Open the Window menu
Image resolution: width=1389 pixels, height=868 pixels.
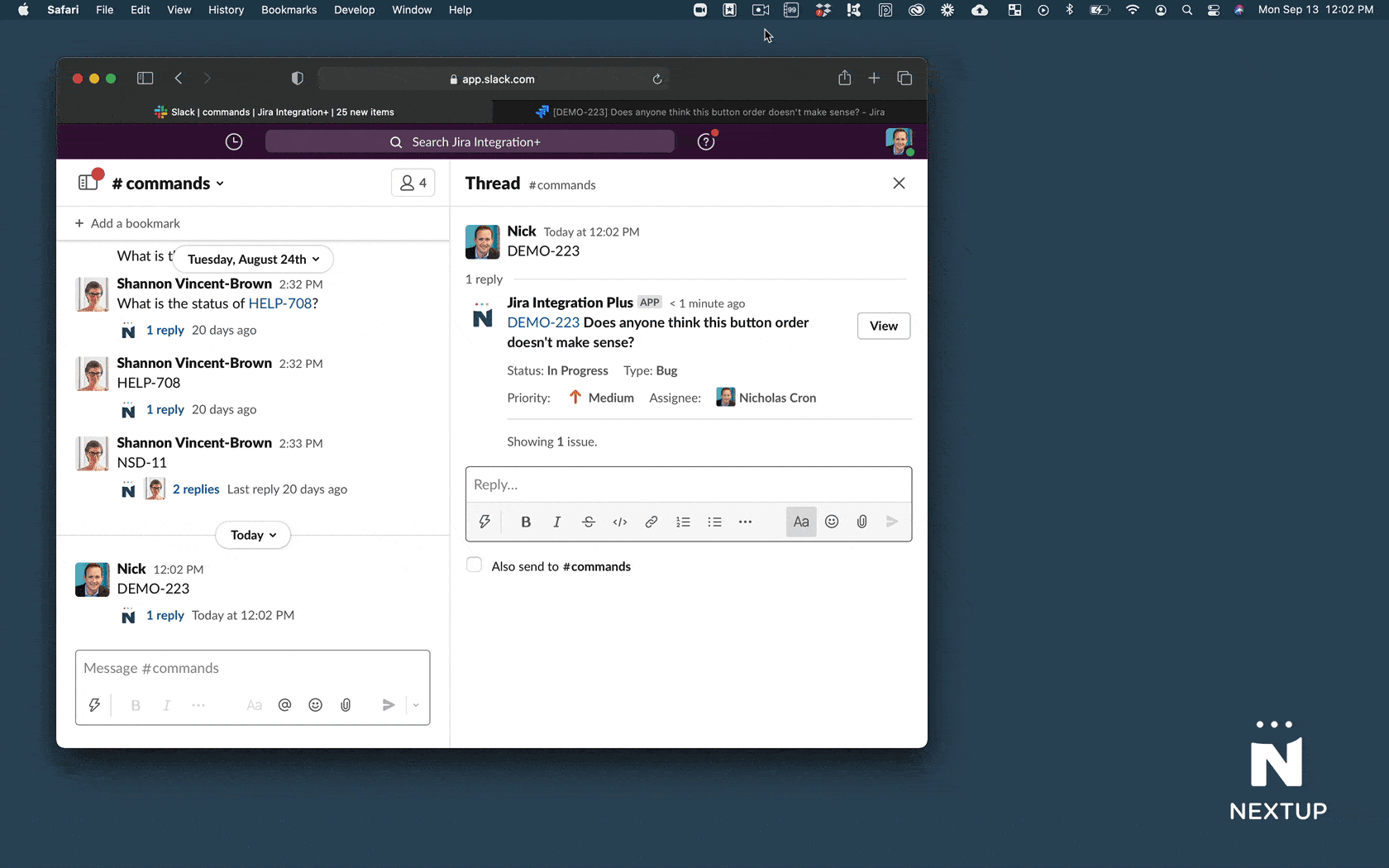coord(412,10)
